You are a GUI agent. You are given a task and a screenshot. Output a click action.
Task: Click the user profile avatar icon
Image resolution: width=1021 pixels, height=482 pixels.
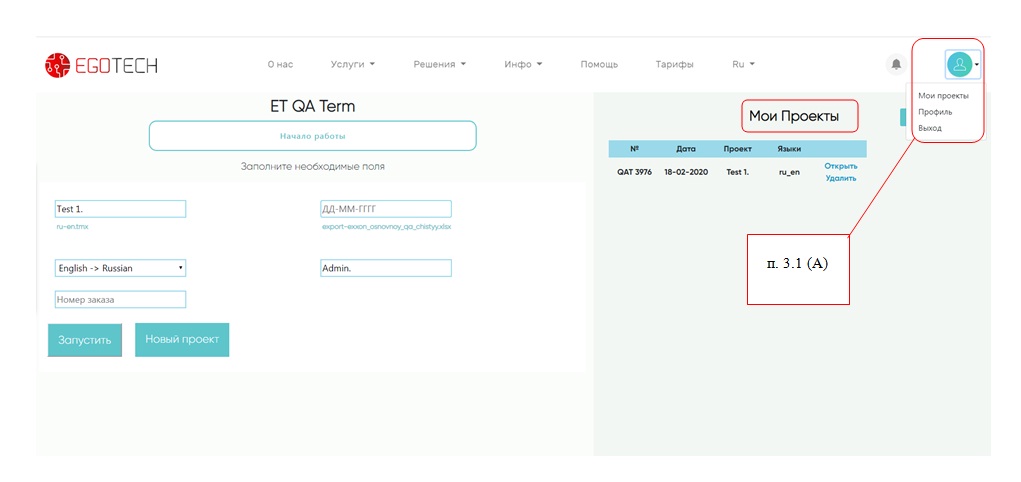pyautogui.click(x=959, y=64)
